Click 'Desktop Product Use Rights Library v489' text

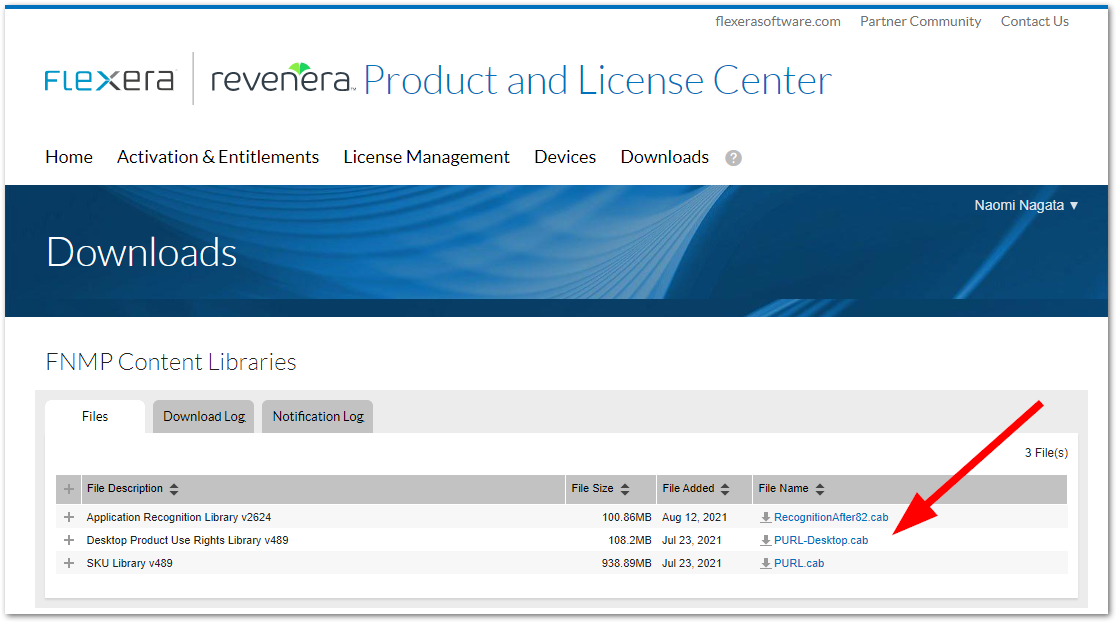click(x=187, y=540)
